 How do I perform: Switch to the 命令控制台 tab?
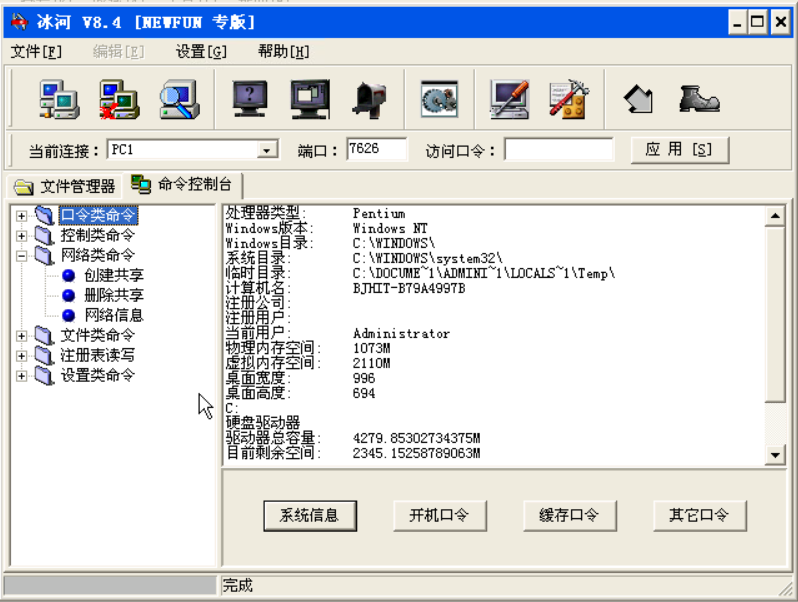183,184
